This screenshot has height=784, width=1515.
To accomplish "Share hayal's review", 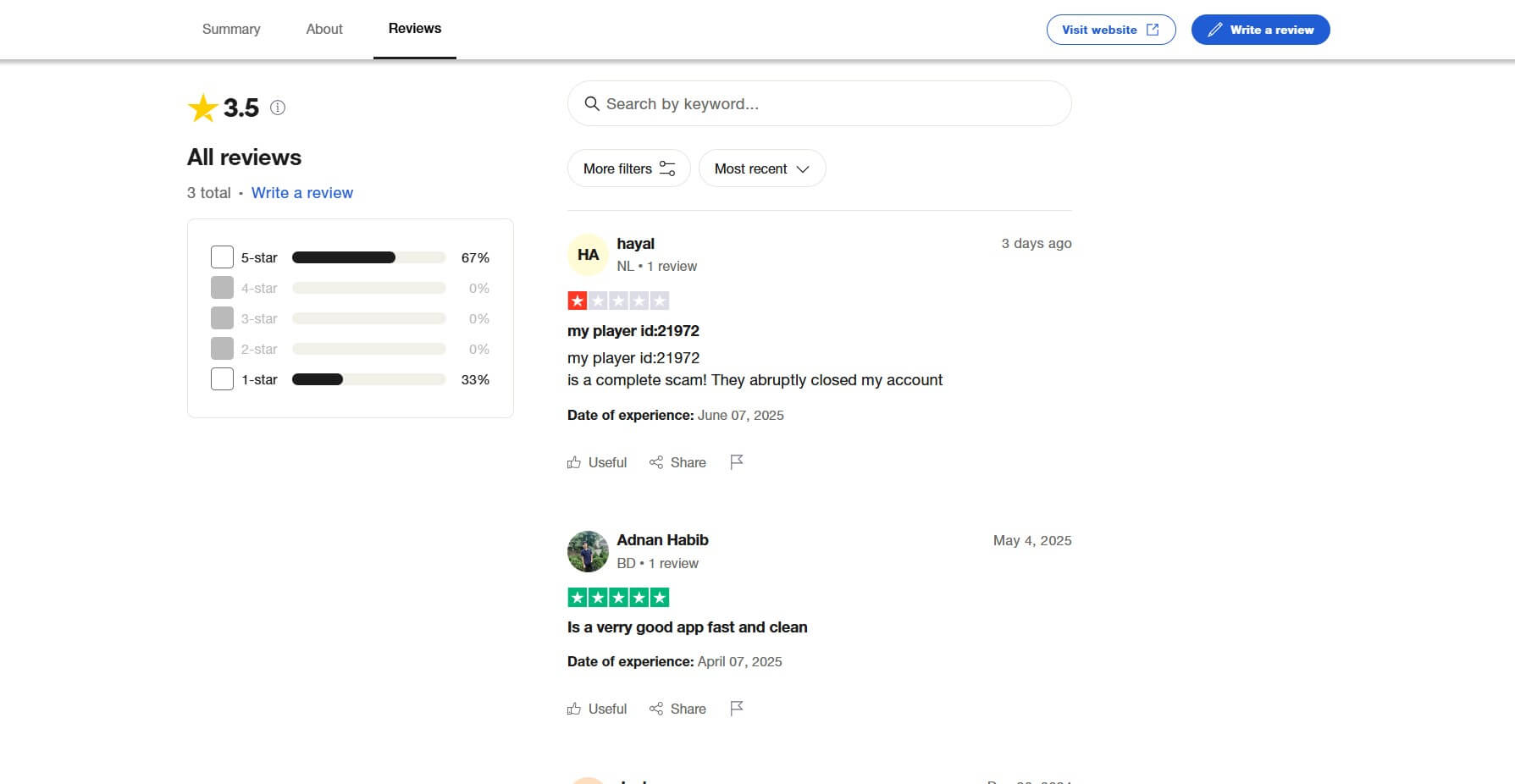I will [x=677, y=462].
